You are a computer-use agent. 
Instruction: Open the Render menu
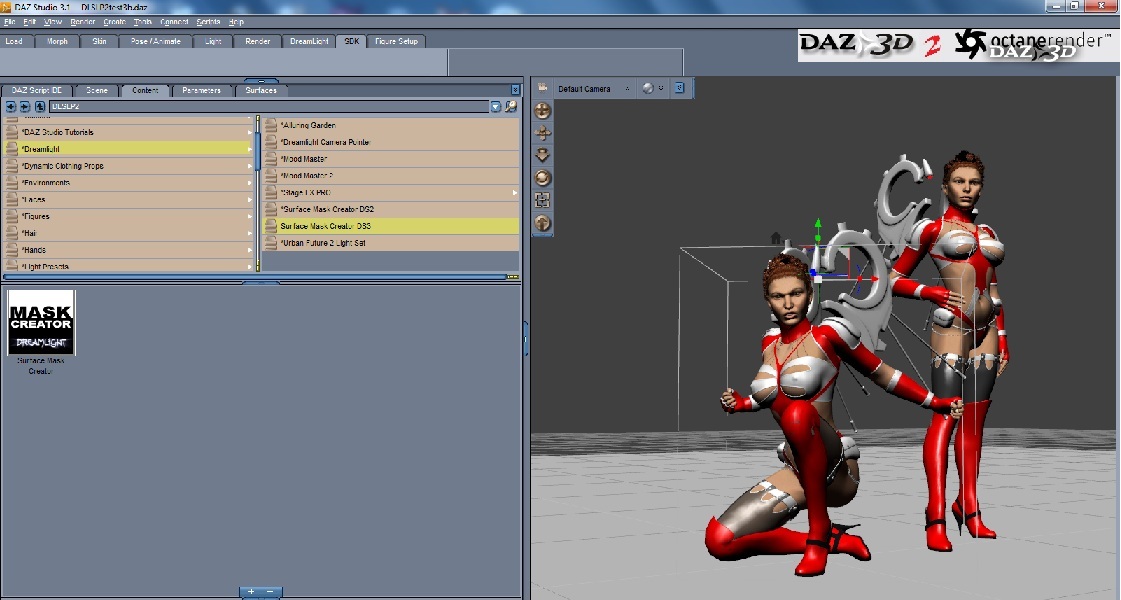(x=82, y=22)
